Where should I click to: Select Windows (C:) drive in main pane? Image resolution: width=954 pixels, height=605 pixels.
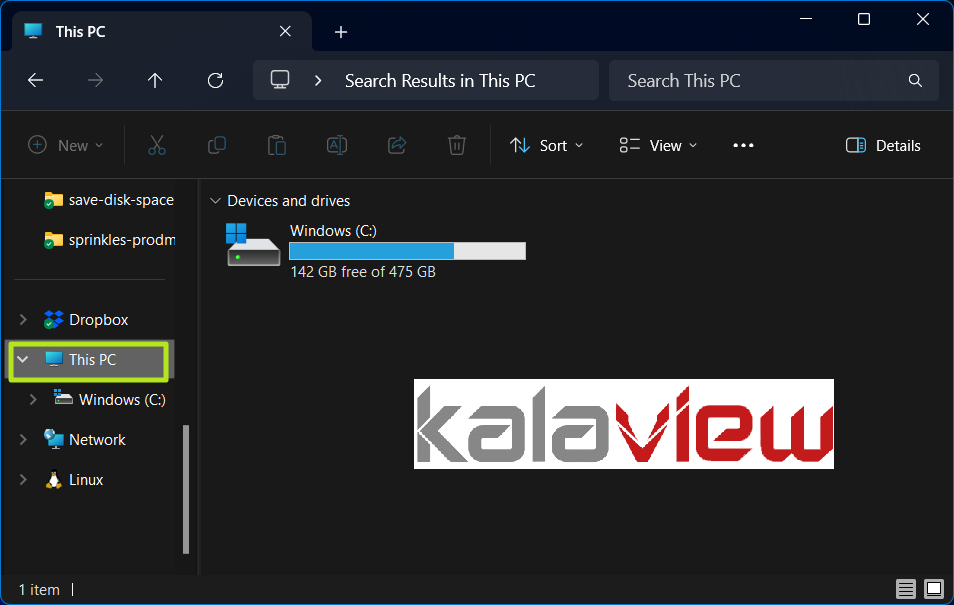click(375, 250)
